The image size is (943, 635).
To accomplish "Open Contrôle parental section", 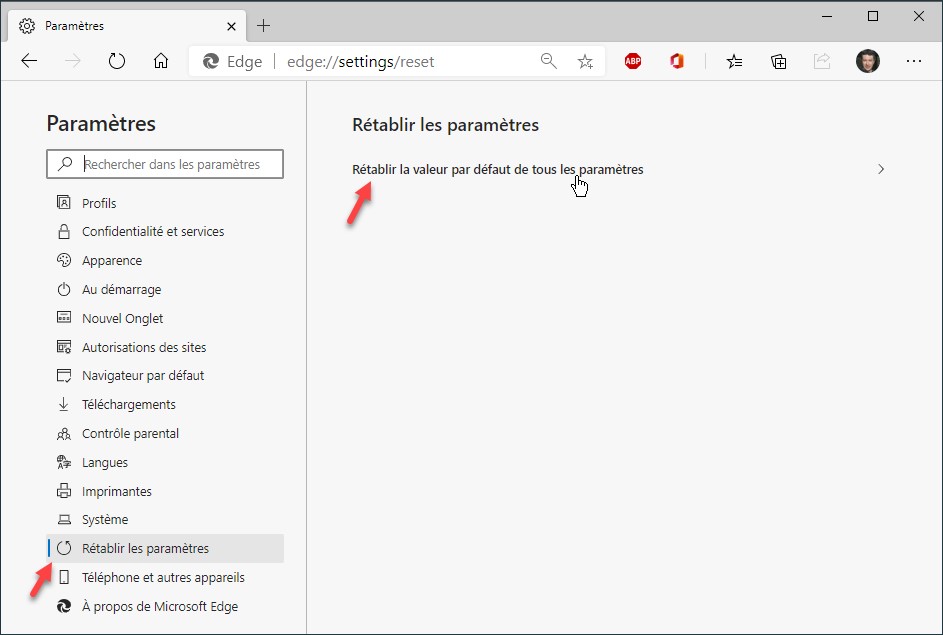I will coord(165,433).
